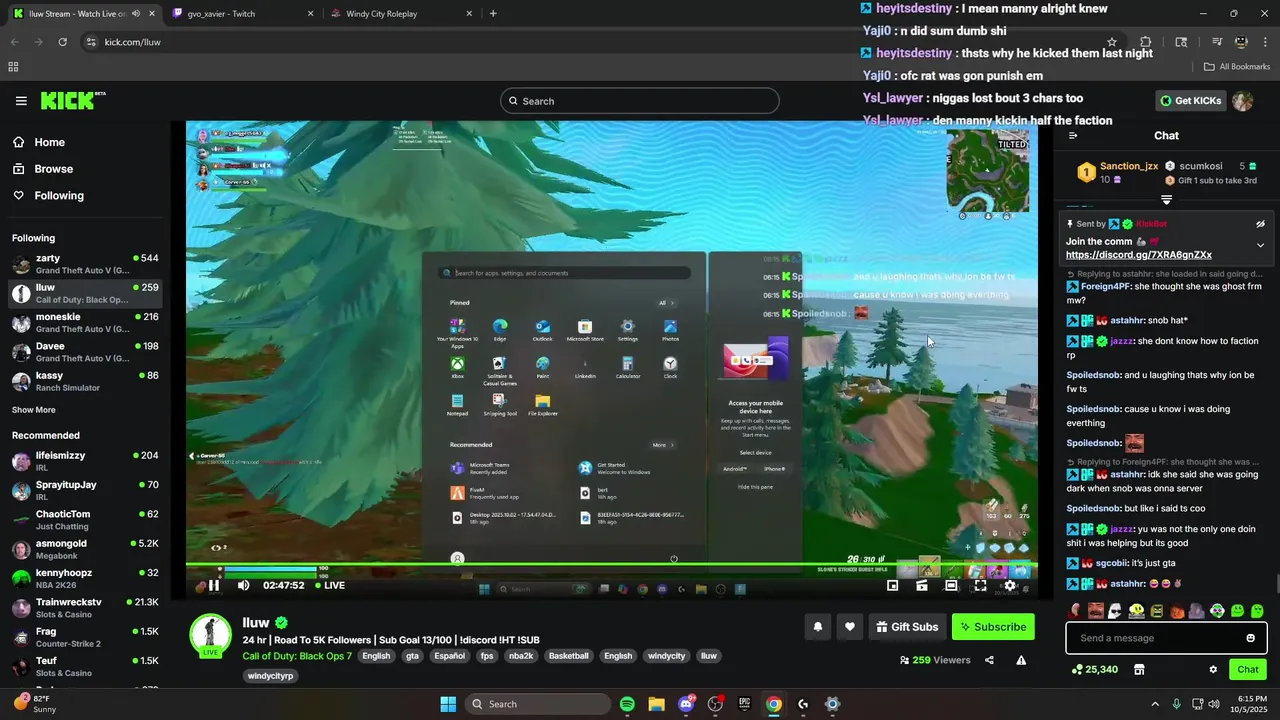Click the Kick search box
This screenshot has width=1280, height=720.
point(640,101)
